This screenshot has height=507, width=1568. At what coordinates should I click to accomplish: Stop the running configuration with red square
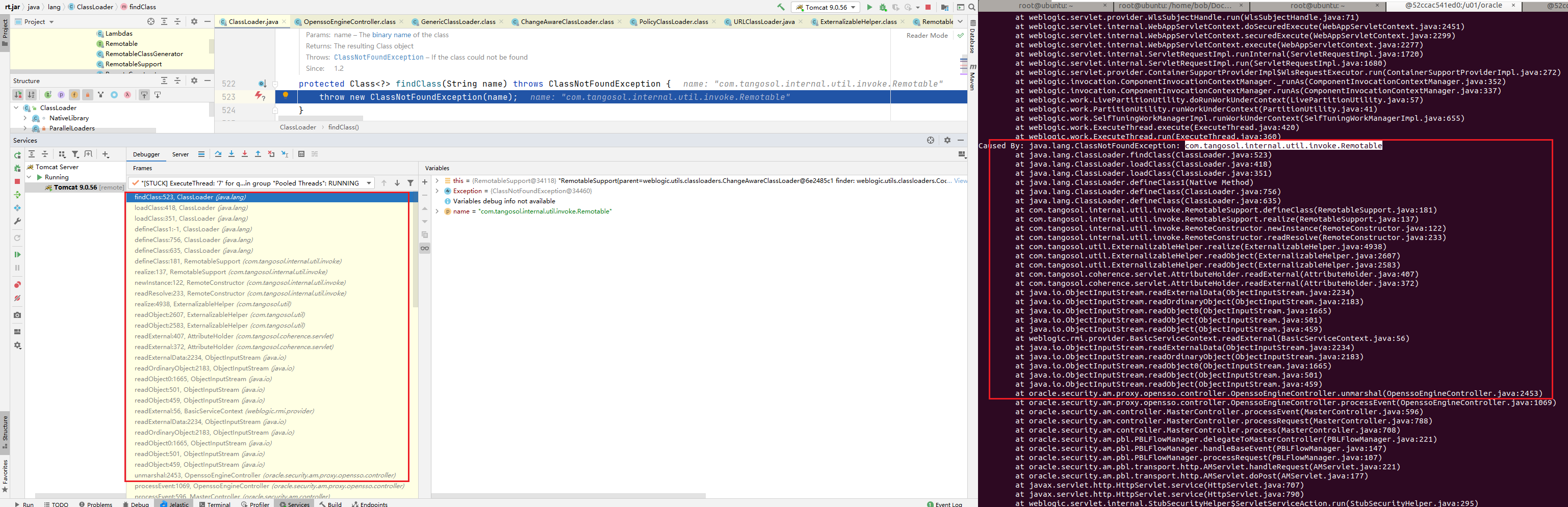click(x=928, y=7)
